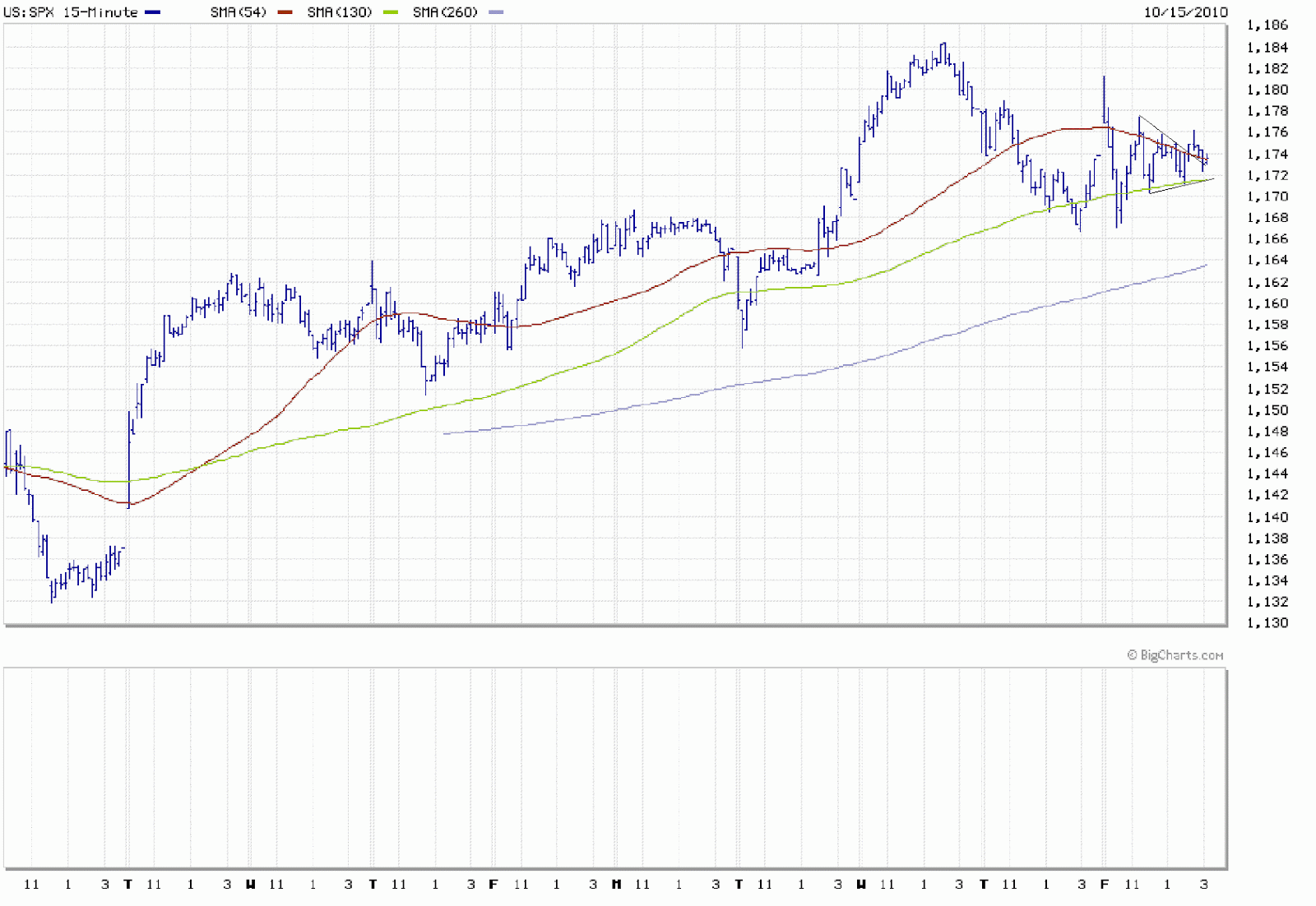The image size is (1316, 906).
Task: Click the 1,174 price axis label
Action: pyautogui.click(x=1267, y=155)
